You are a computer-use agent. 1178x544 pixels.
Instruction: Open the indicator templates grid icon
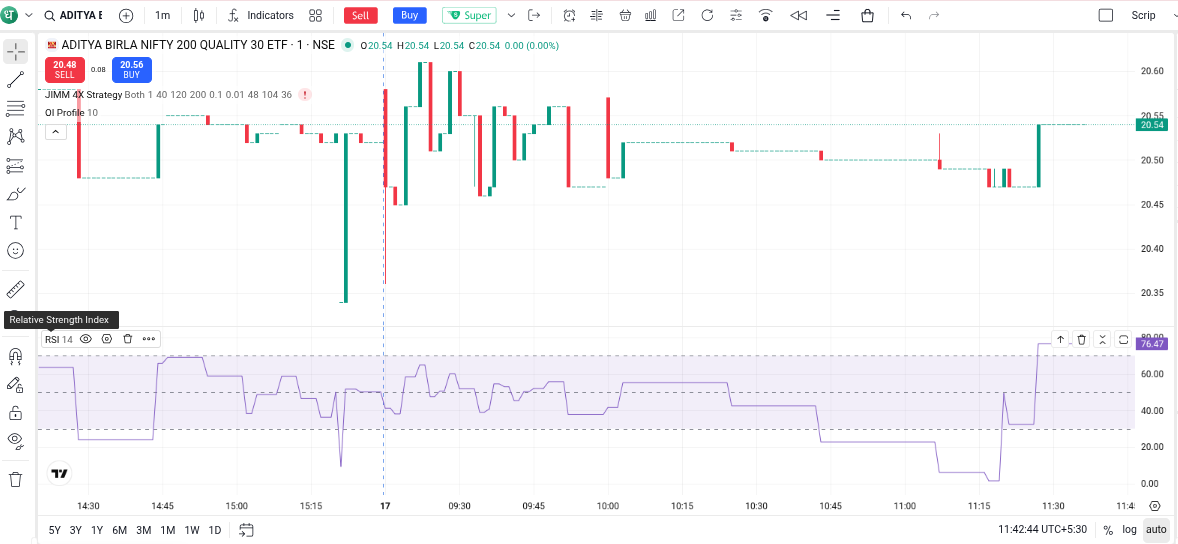pos(316,15)
